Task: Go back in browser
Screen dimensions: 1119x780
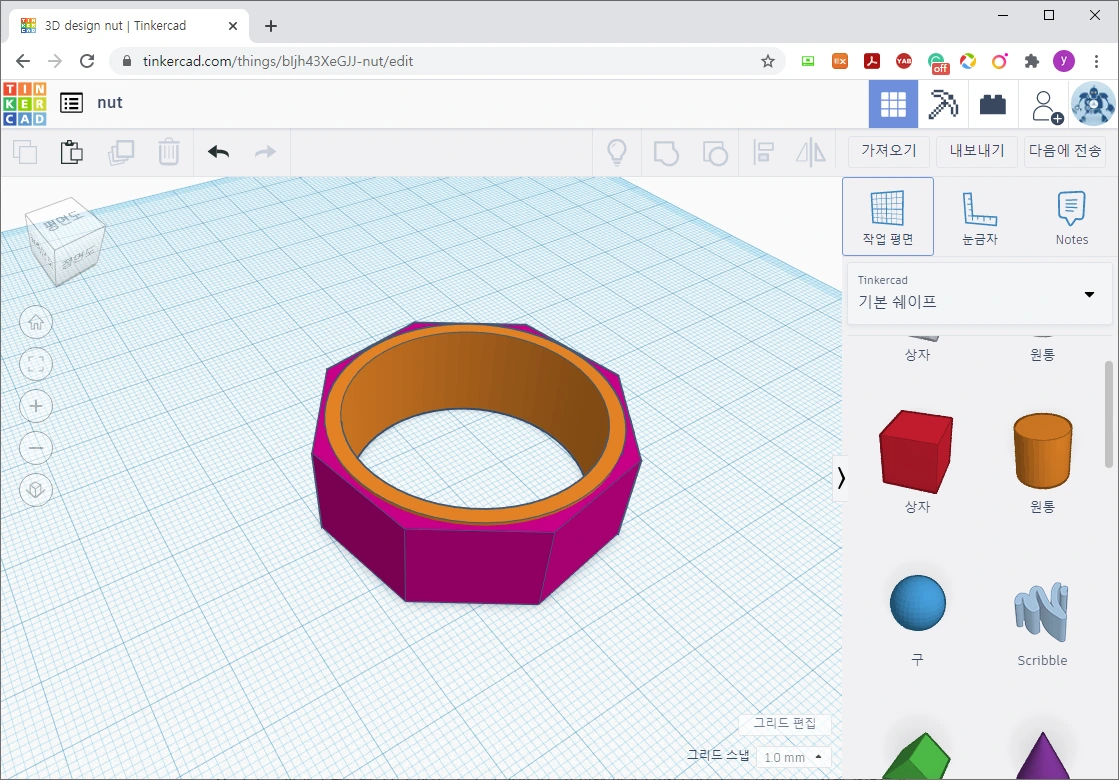Action: tap(23, 61)
